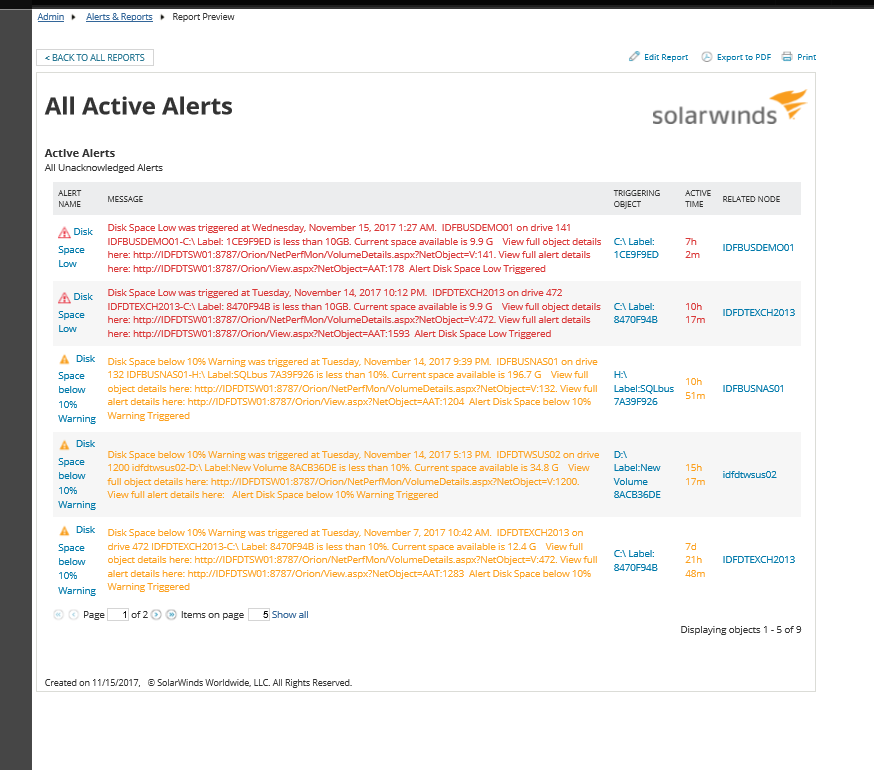The height and width of the screenshot is (770, 874).
Task: Open related node idfdtwsus02
Action: coord(749,474)
